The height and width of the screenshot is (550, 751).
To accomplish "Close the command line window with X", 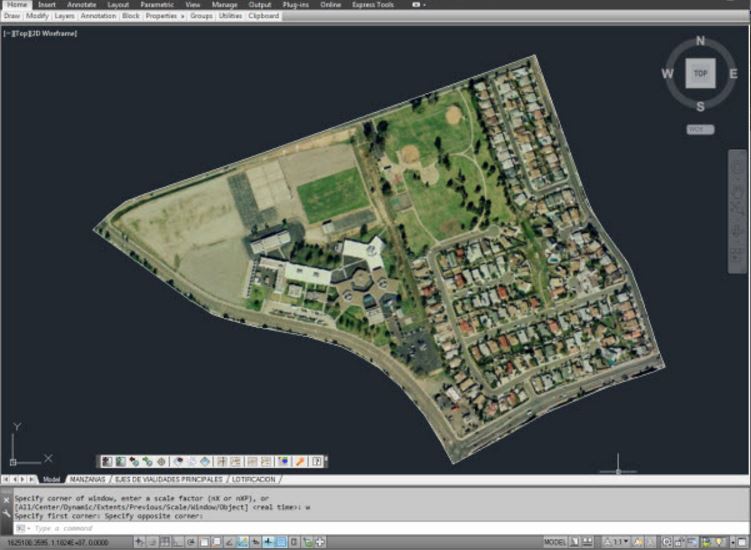I will [x=8, y=498].
